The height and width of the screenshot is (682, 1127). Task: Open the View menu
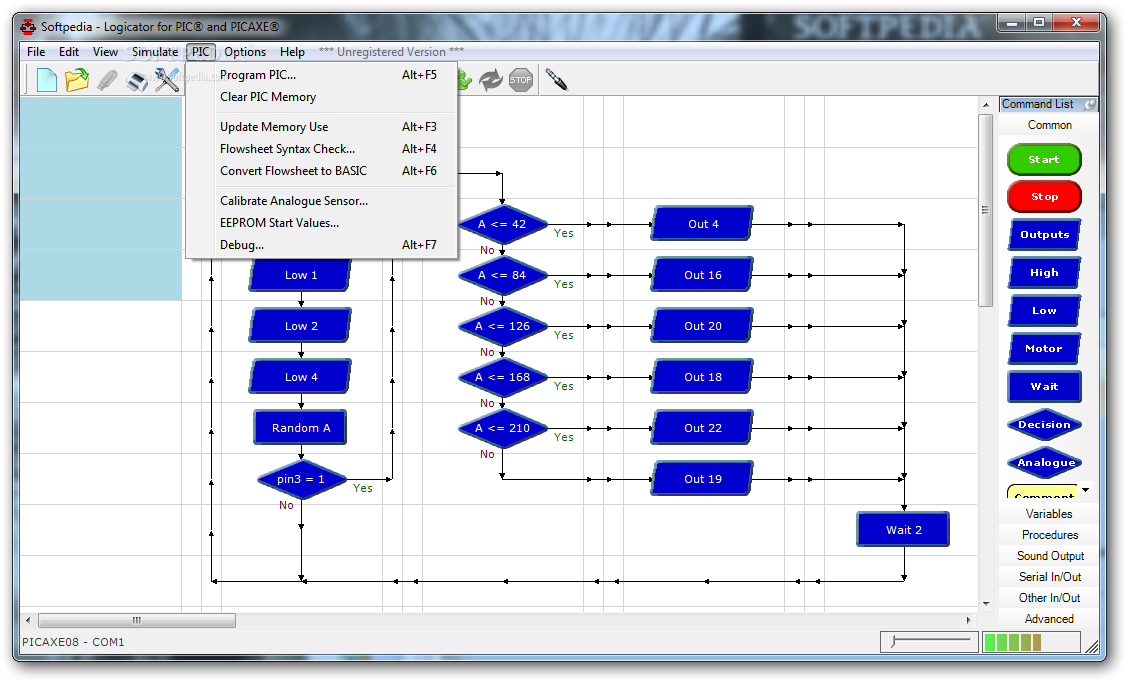(105, 52)
